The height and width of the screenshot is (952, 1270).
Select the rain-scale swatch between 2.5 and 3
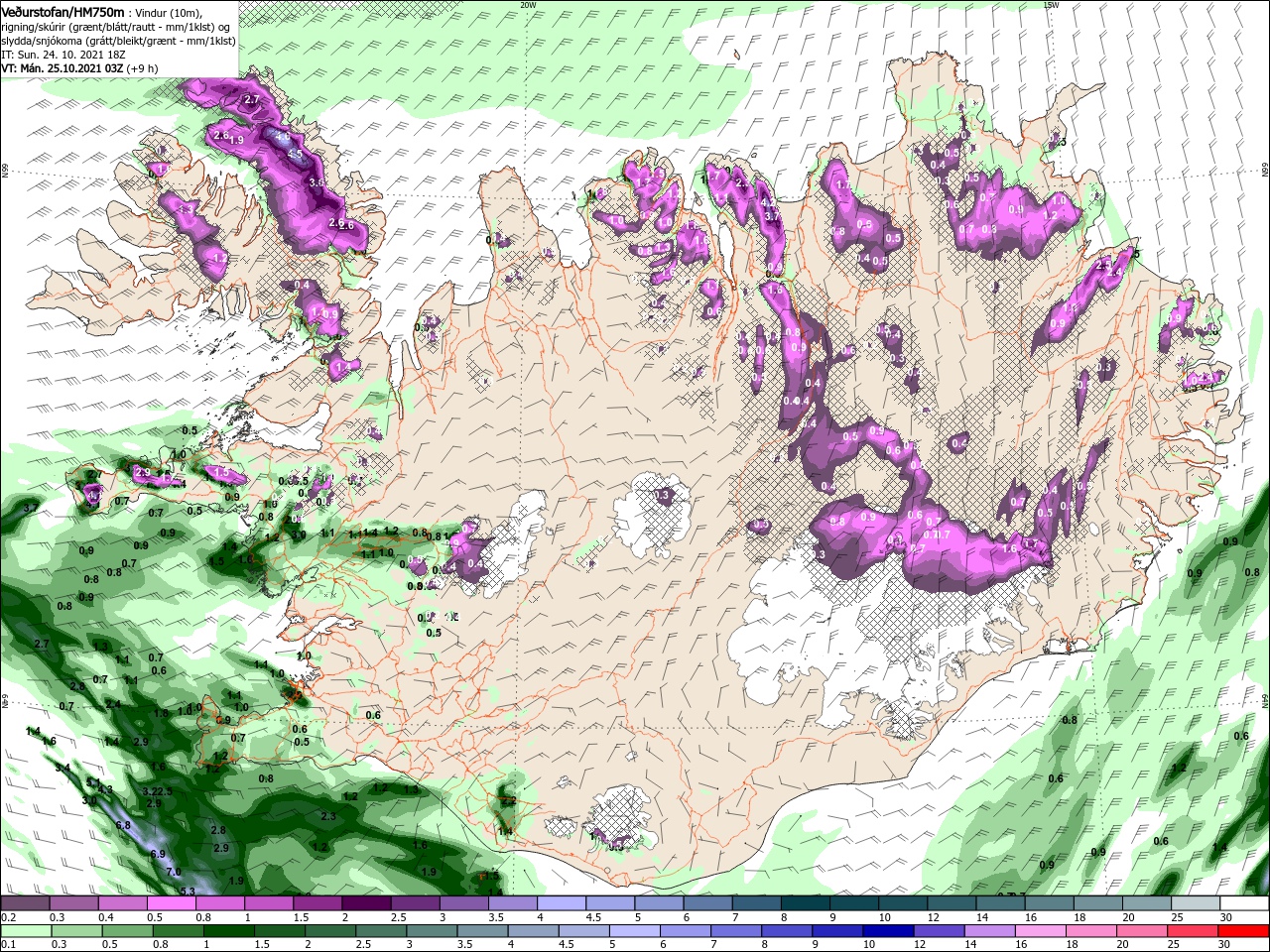pos(380,932)
